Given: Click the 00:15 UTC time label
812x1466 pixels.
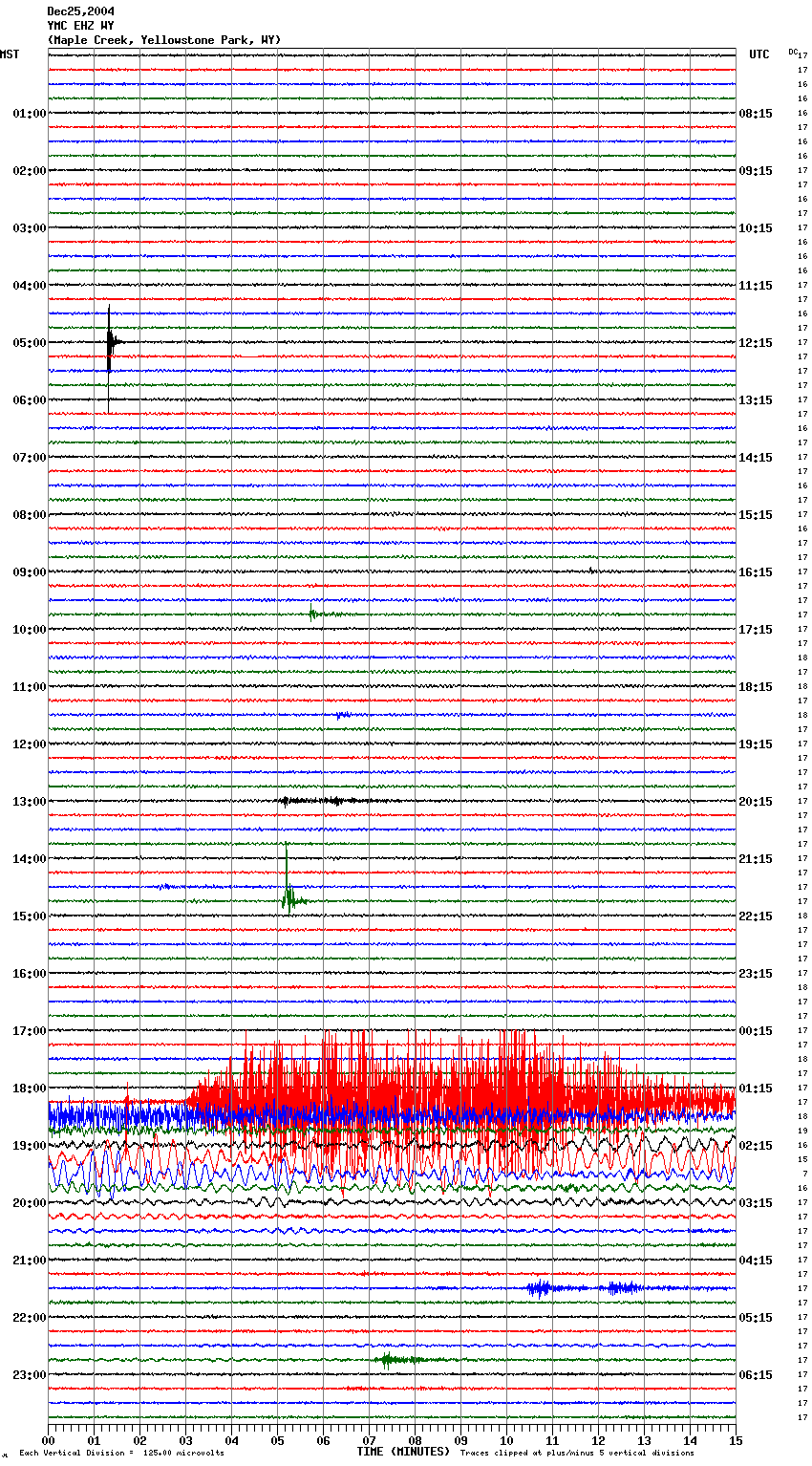Looking at the screenshot, I should point(756,1031).
